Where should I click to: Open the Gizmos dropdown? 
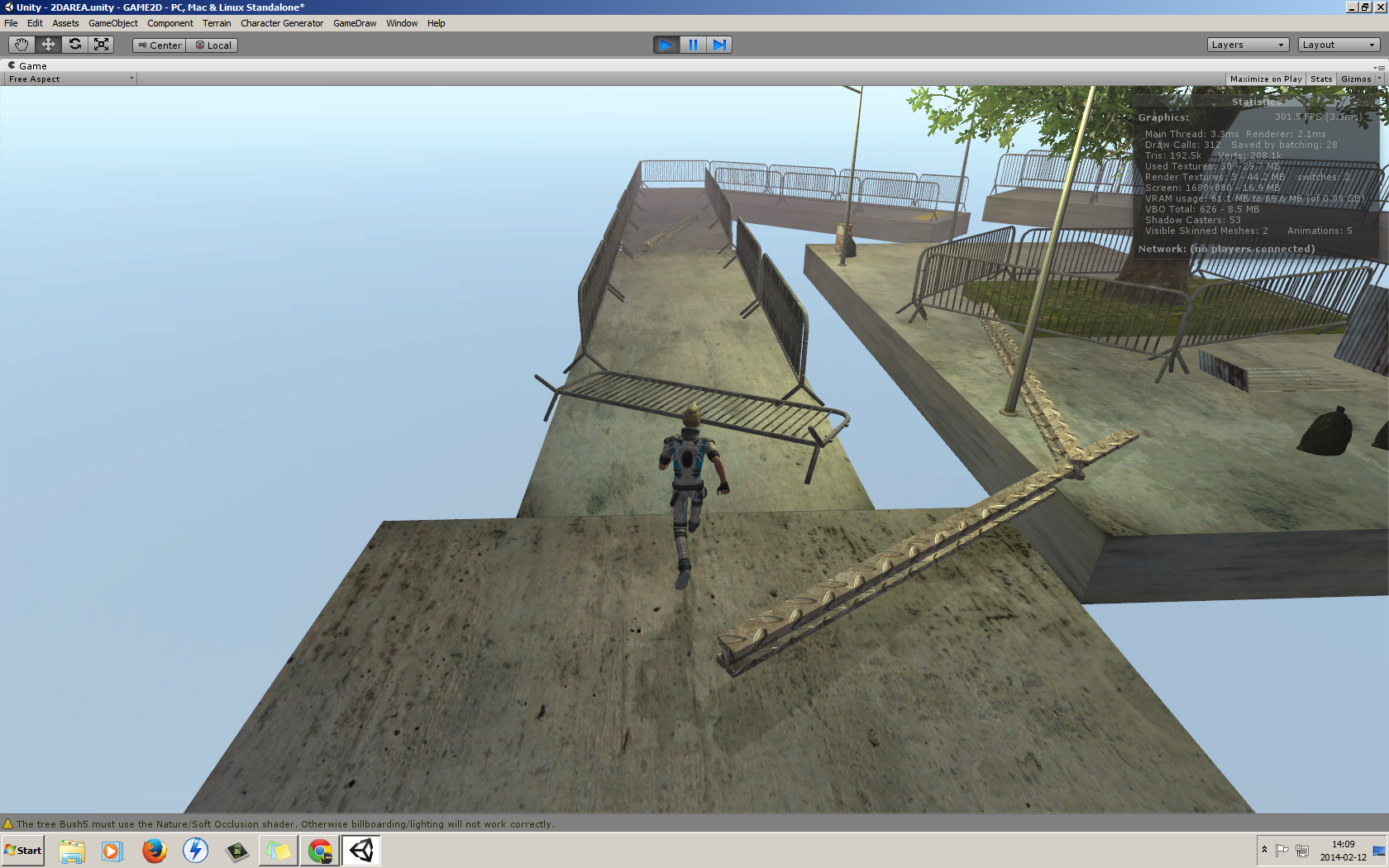tap(1359, 79)
